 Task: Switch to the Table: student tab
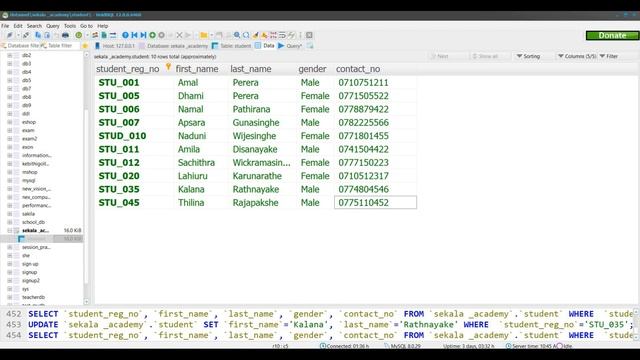231,46
